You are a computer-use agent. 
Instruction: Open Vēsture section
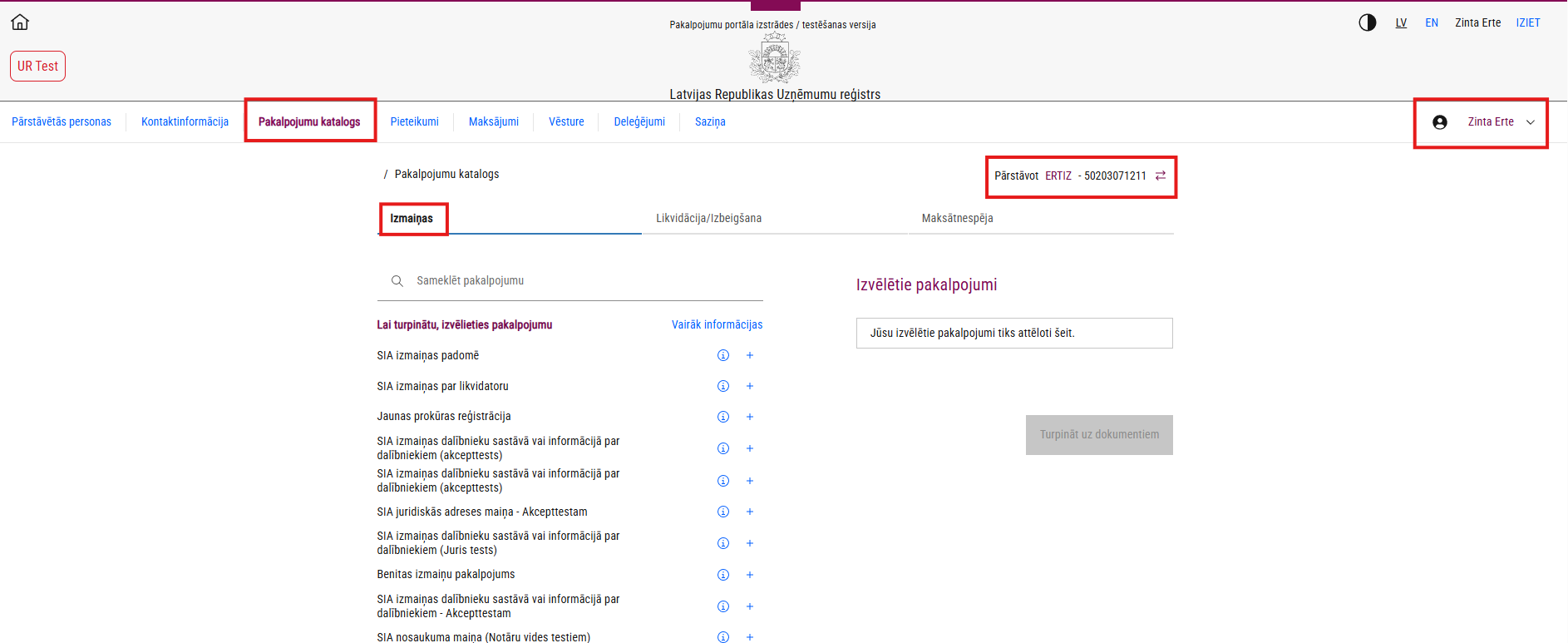click(x=566, y=121)
